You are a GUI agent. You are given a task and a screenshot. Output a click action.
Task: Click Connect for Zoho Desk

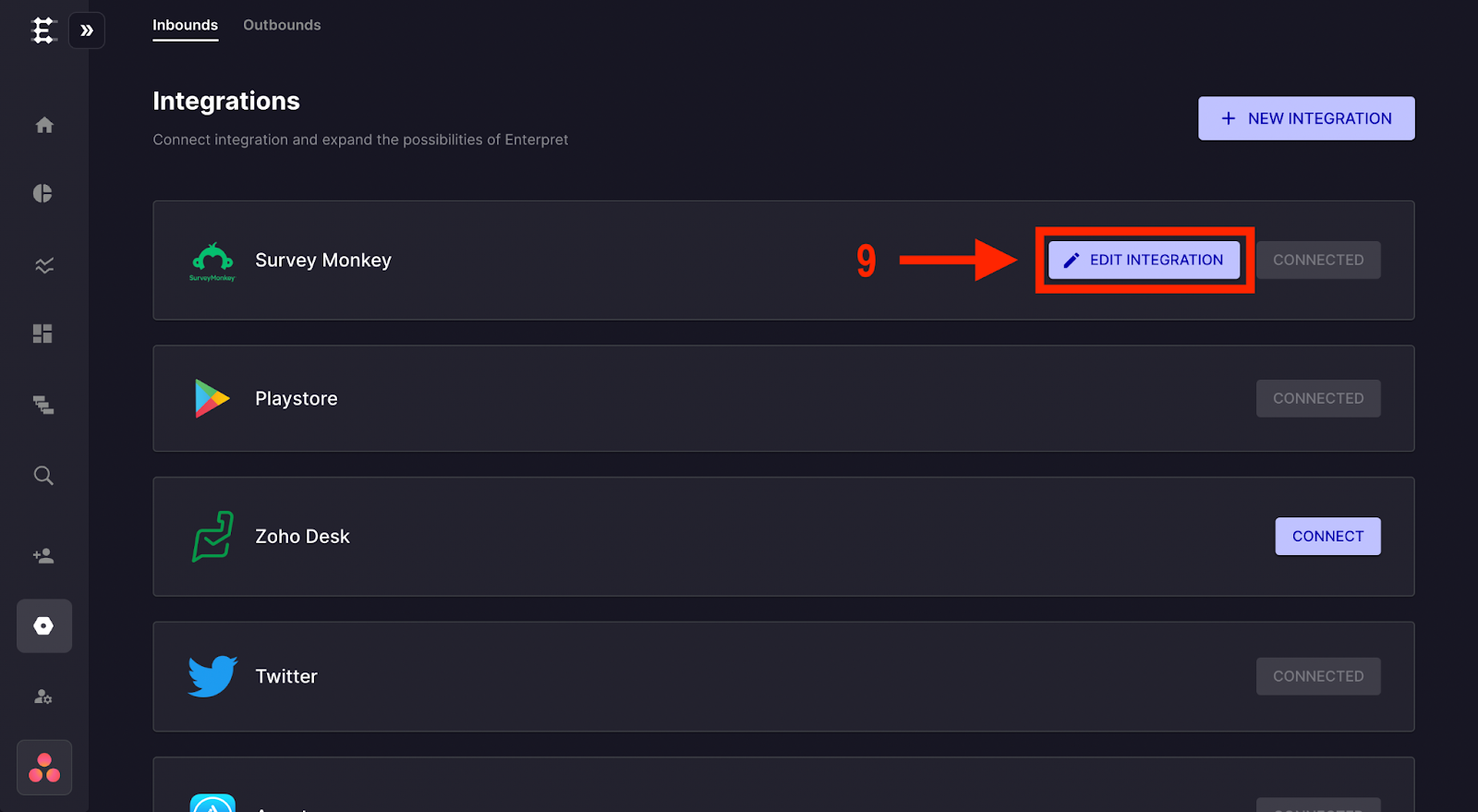point(1327,536)
